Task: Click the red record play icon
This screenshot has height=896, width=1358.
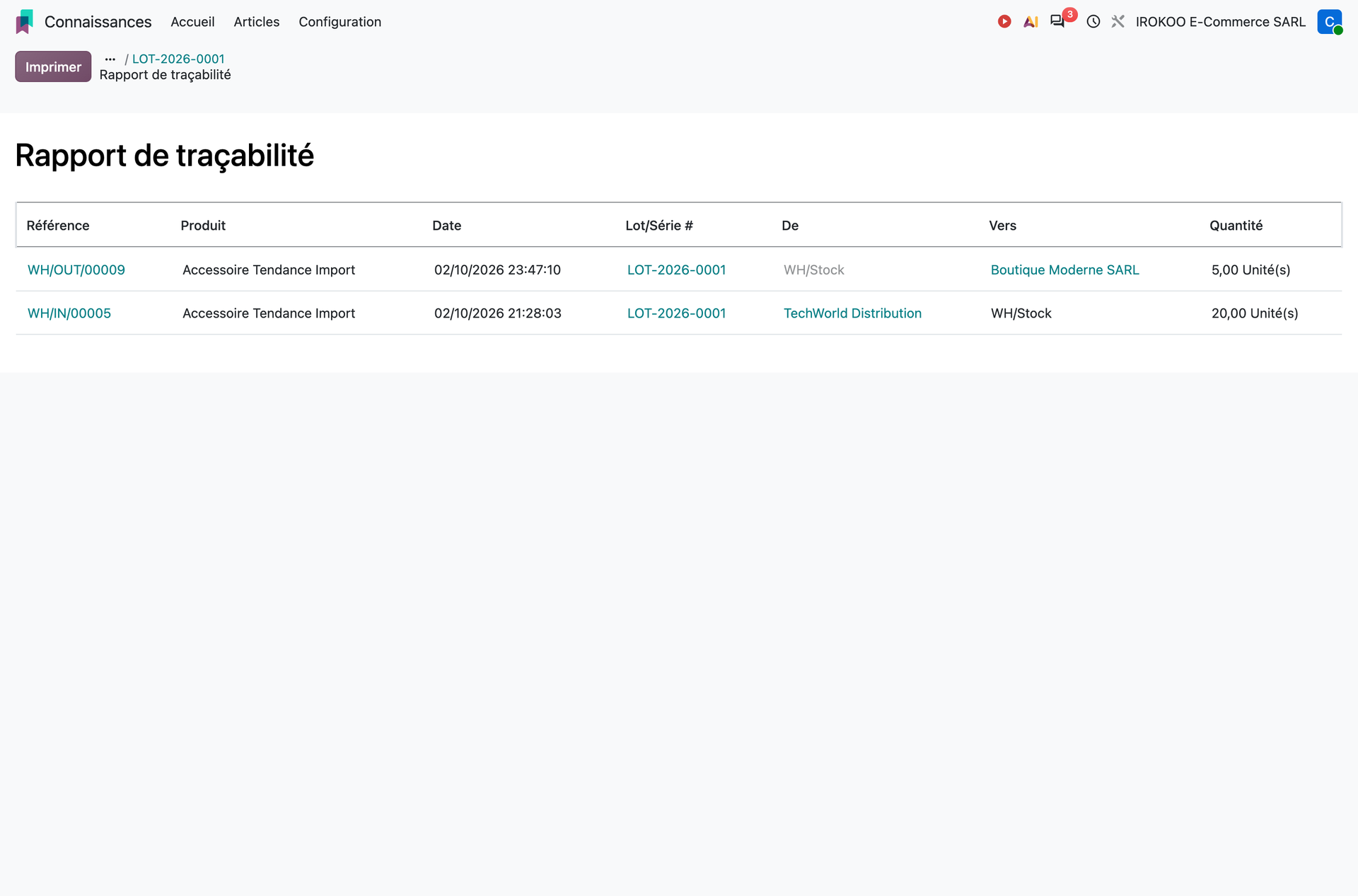Action: (x=1004, y=22)
